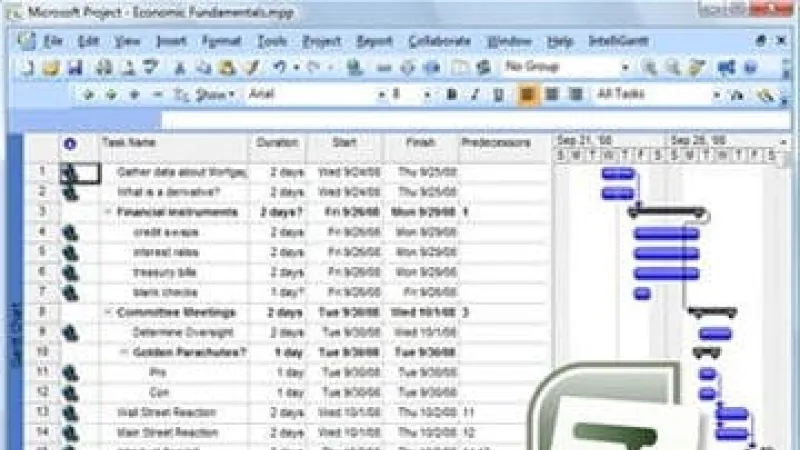Launch the Gantt Chart Wizard icon
The width and height of the screenshot is (800, 450).
[765, 95]
